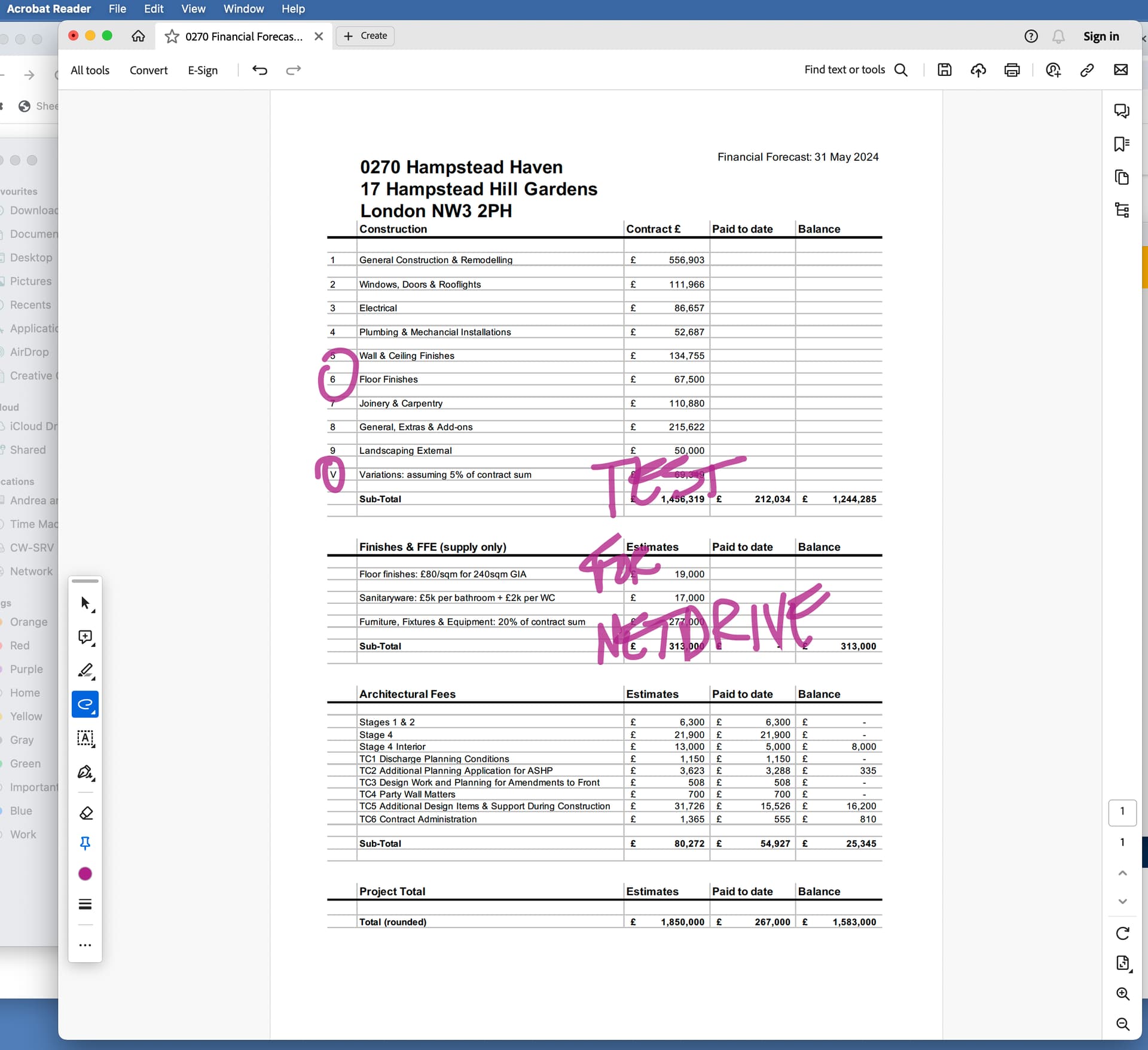Open the View menu
Image resolution: width=1148 pixels, height=1050 pixels.
pyautogui.click(x=193, y=9)
